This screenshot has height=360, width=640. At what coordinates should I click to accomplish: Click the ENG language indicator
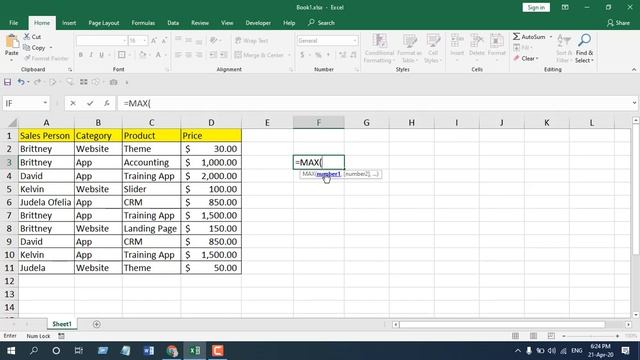pyautogui.click(x=576, y=351)
